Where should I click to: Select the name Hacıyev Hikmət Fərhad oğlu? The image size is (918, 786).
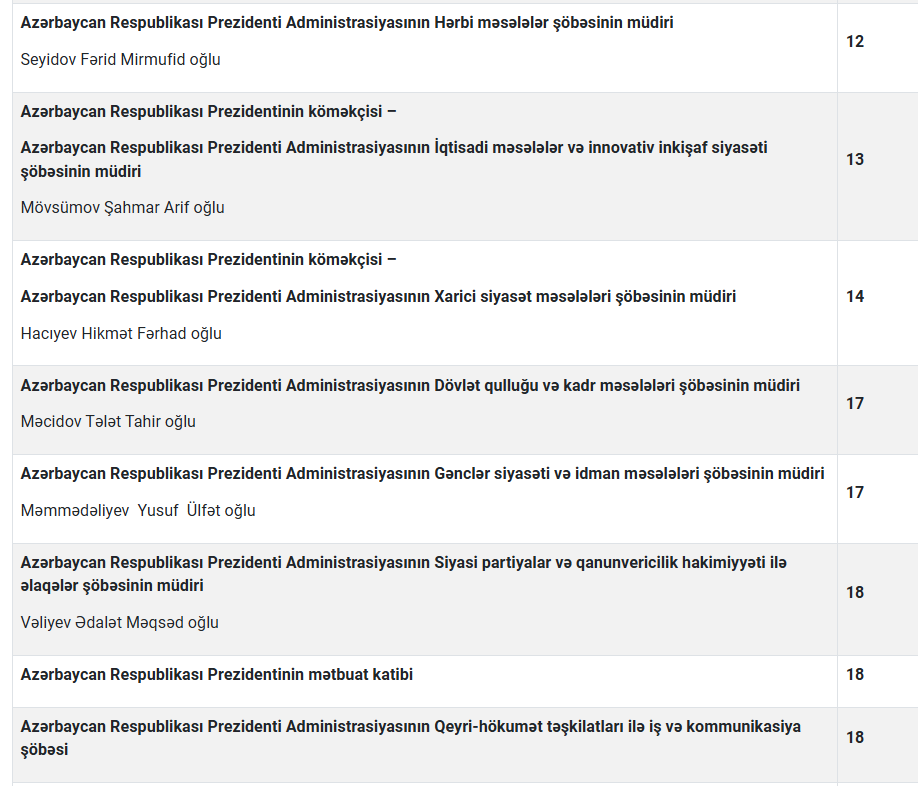[121, 334]
